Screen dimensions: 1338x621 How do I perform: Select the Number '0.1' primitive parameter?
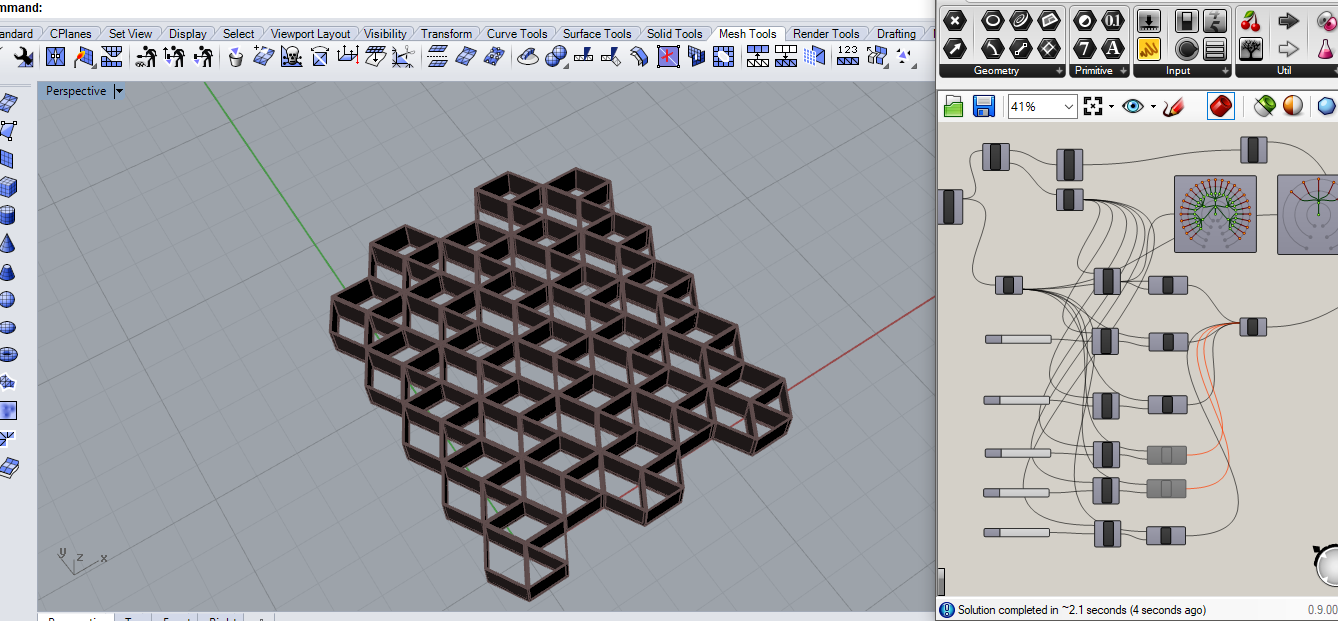(1113, 20)
